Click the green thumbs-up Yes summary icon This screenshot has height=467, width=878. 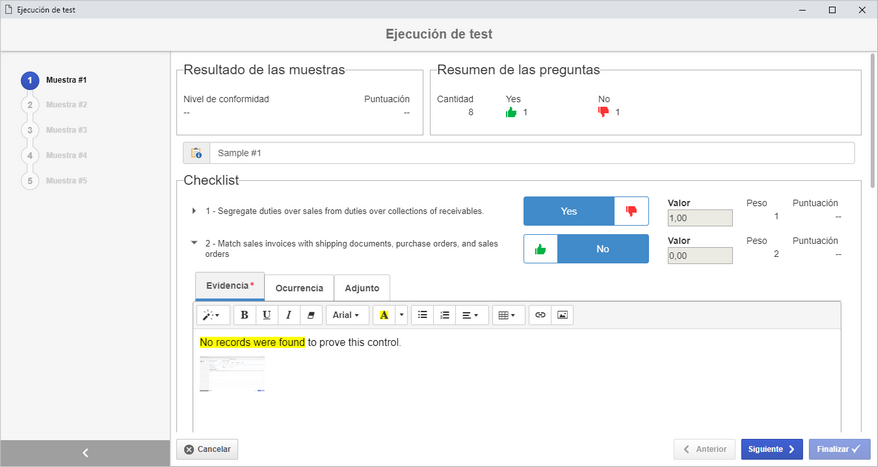(x=511, y=113)
